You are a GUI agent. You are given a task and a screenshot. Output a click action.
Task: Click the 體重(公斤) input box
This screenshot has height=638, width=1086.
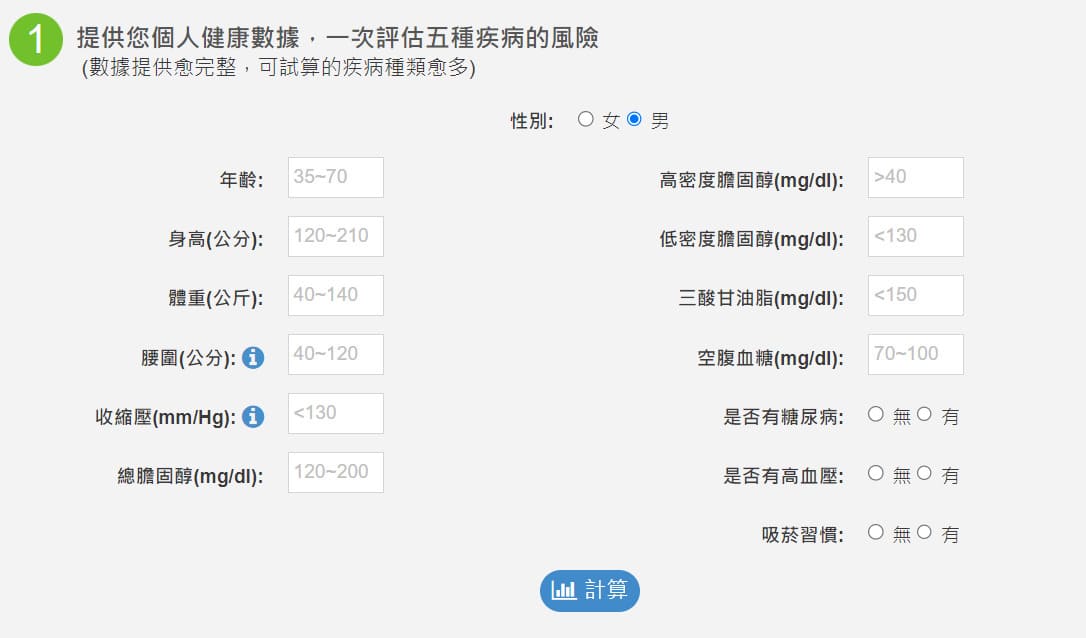pyautogui.click(x=335, y=296)
